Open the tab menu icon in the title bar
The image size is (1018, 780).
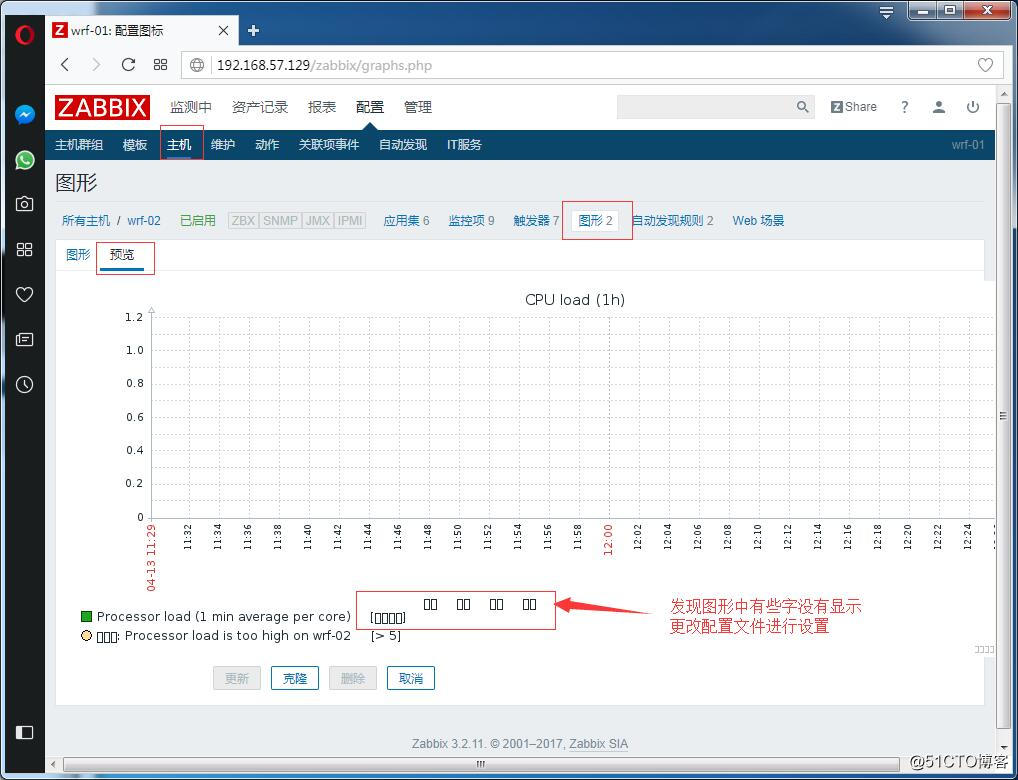click(886, 12)
